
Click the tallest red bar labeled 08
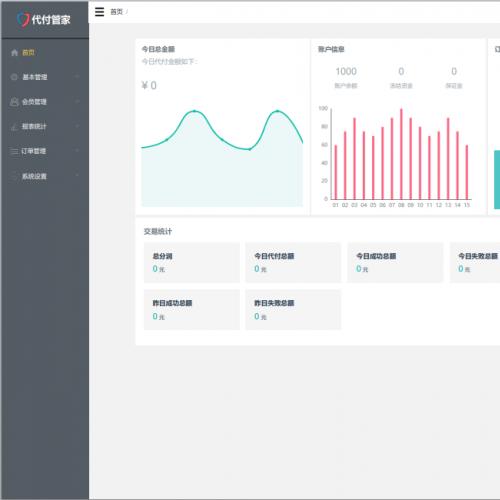click(x=401, y=154)
